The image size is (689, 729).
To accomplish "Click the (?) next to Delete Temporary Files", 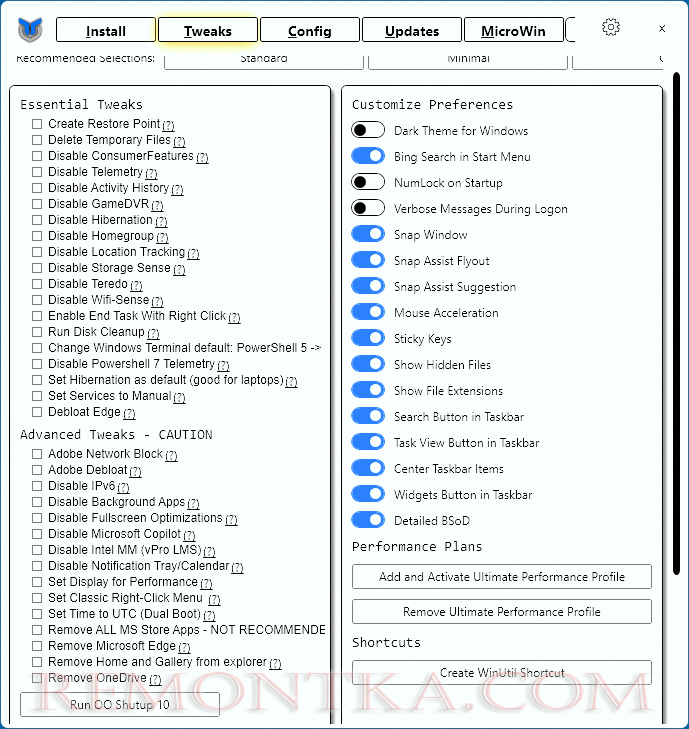I will pyautogui.click(x=179, y=141).
